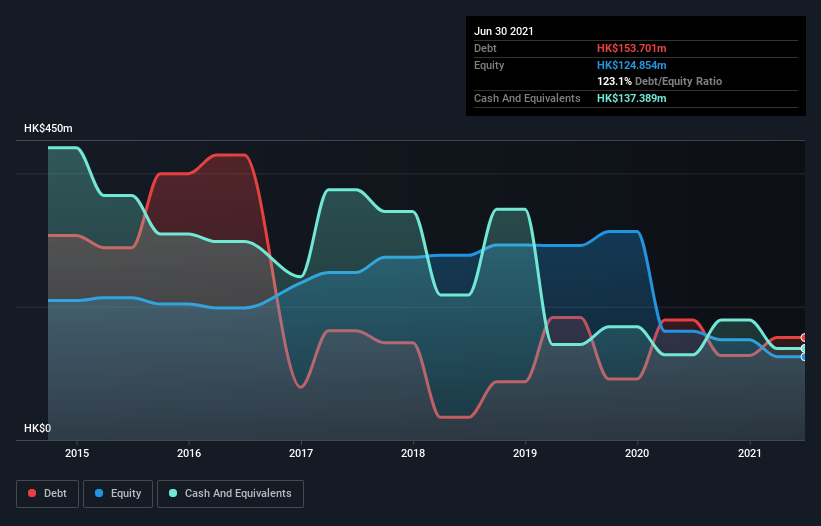Toggle the Equity legend button
This screenshot has width=821, height=526.
coord(118,494)
